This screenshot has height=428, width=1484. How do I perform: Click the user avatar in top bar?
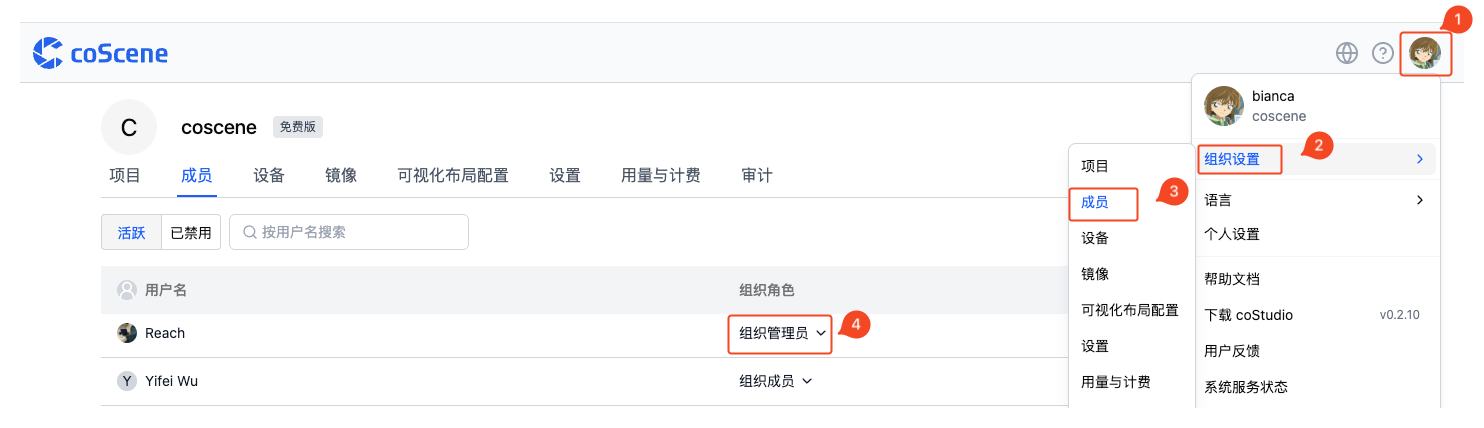click(1425, 53)
